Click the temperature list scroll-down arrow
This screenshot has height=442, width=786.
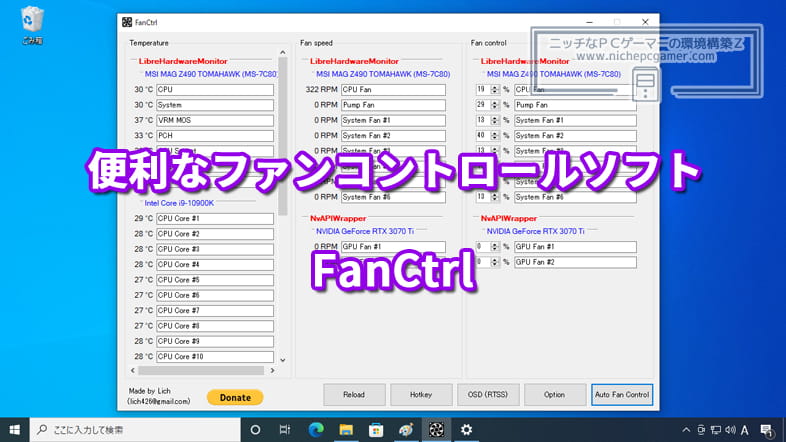click(283, 360)
